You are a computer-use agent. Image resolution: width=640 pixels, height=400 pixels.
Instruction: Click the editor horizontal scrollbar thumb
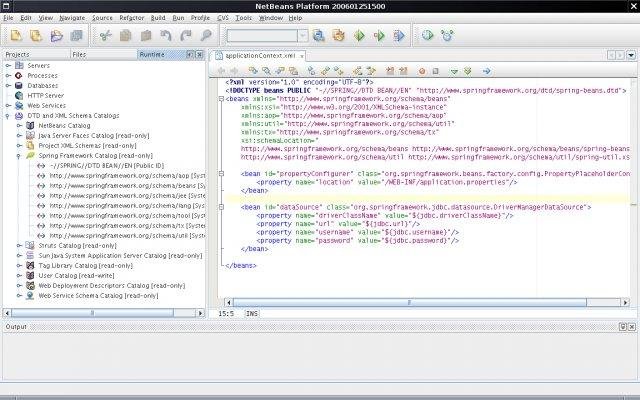click(409, 302)
